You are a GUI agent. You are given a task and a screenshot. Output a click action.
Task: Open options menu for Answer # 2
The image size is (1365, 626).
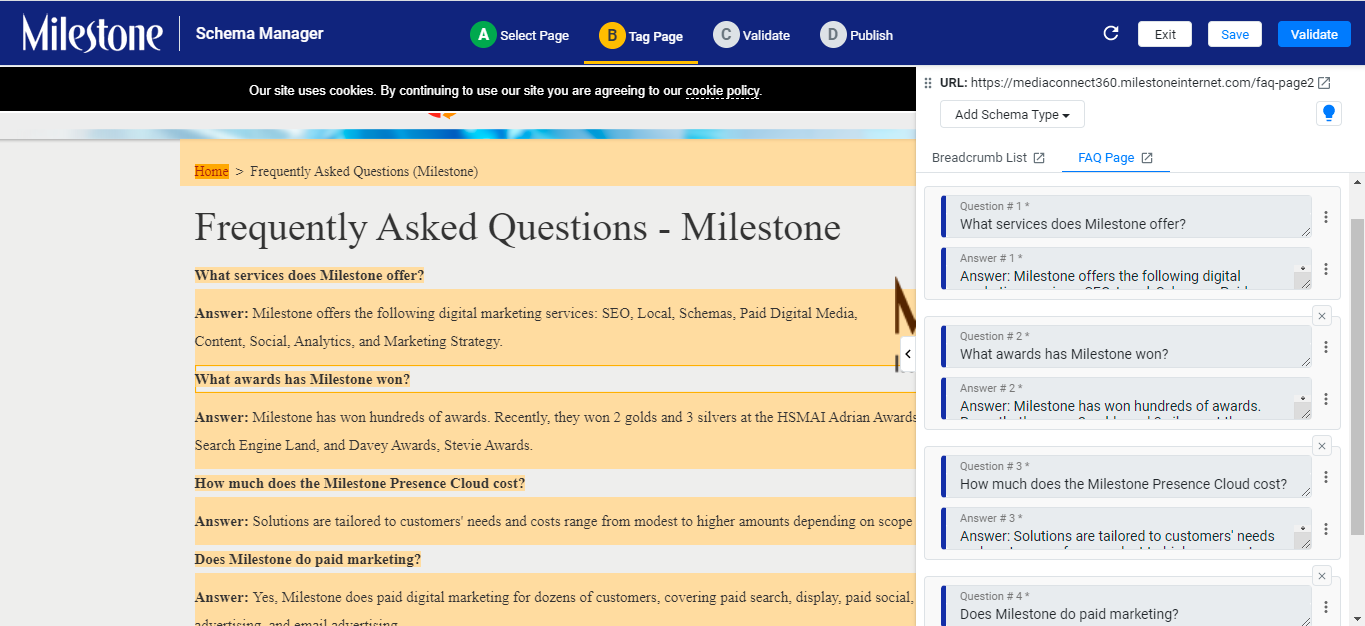coord(1326,399)
